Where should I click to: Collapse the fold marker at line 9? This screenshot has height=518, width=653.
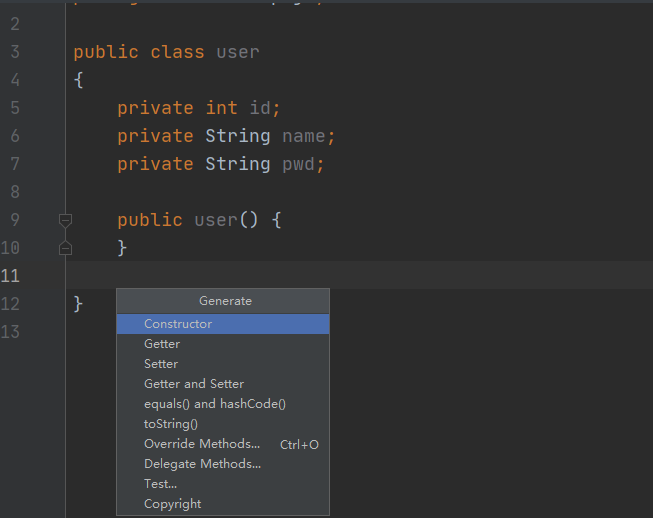pos(65,220)
